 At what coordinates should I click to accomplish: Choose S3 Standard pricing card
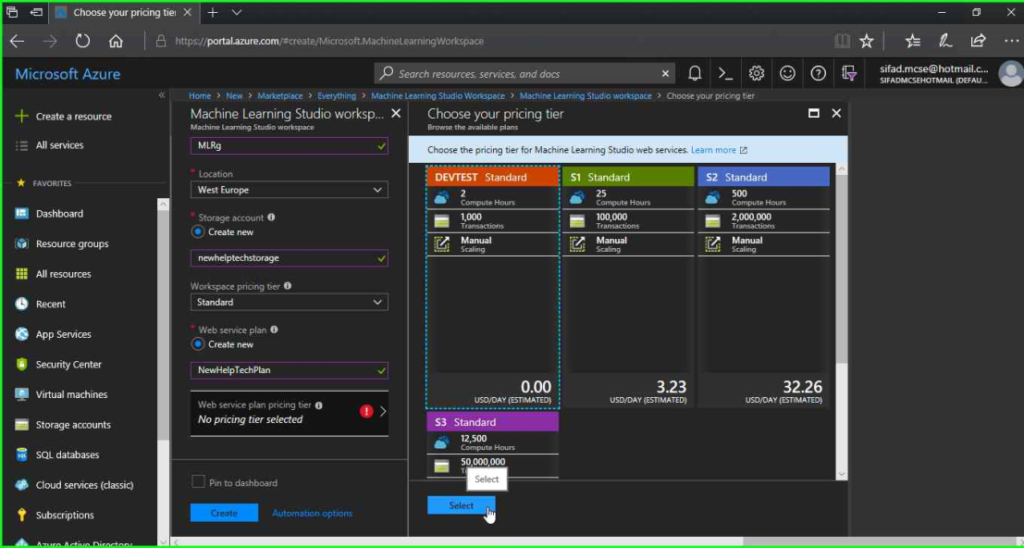click(x=492, y=445)
